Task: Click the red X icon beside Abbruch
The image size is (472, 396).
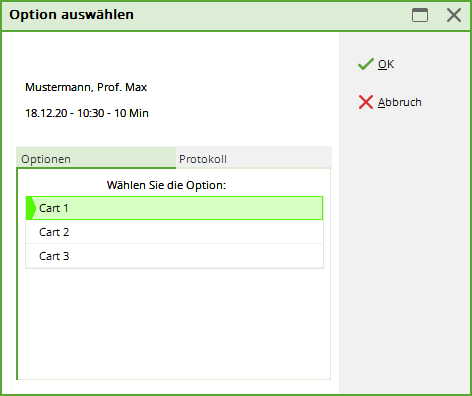Action: click(x=366, y=102)
